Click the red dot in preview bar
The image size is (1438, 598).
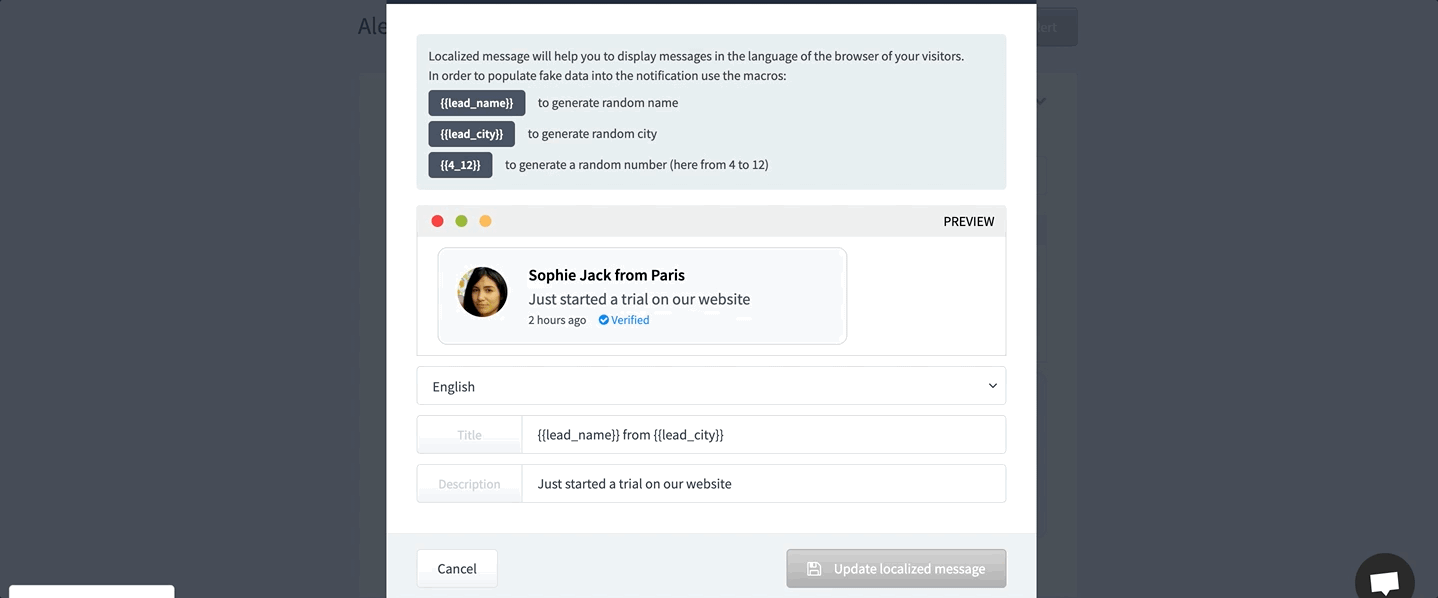coord(437,221)
